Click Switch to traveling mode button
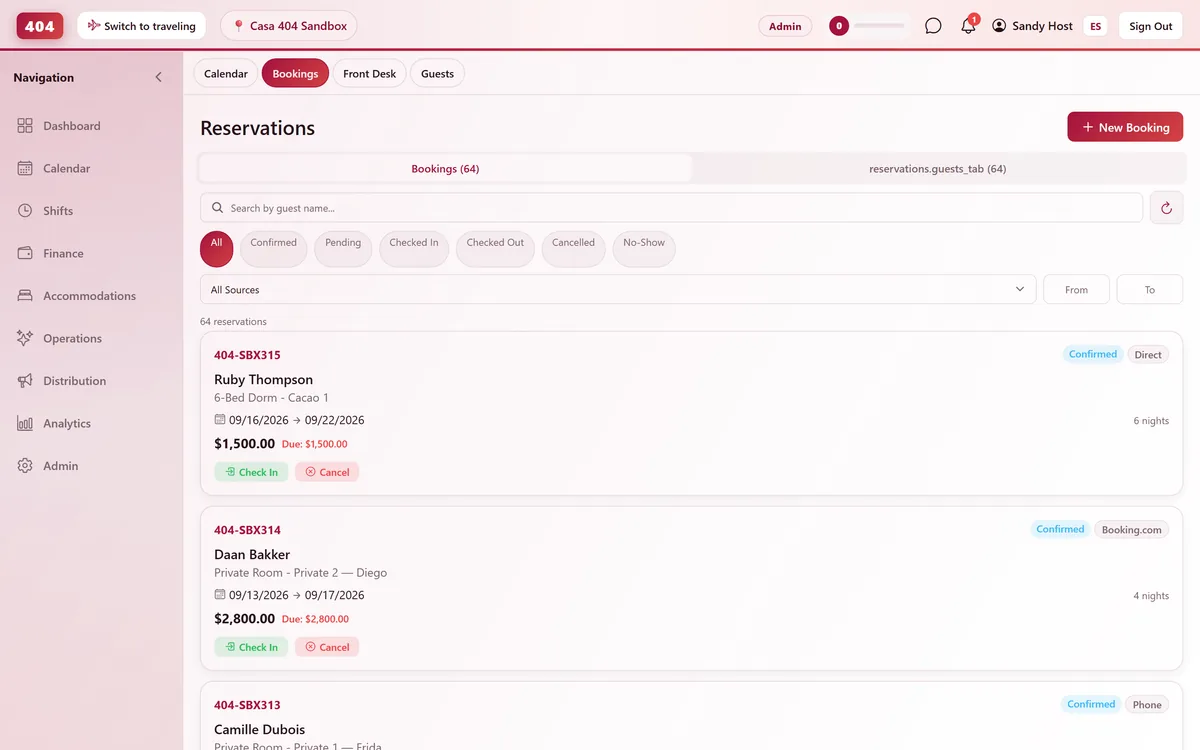The height and width of the screenshot is (750, 1200). point(141,26)
